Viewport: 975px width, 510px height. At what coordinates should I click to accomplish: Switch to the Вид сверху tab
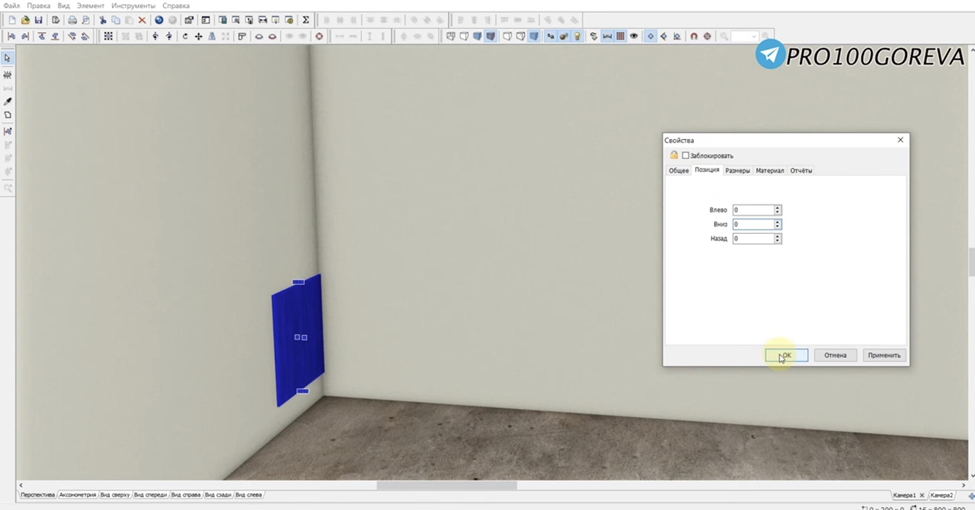[115, 495]
